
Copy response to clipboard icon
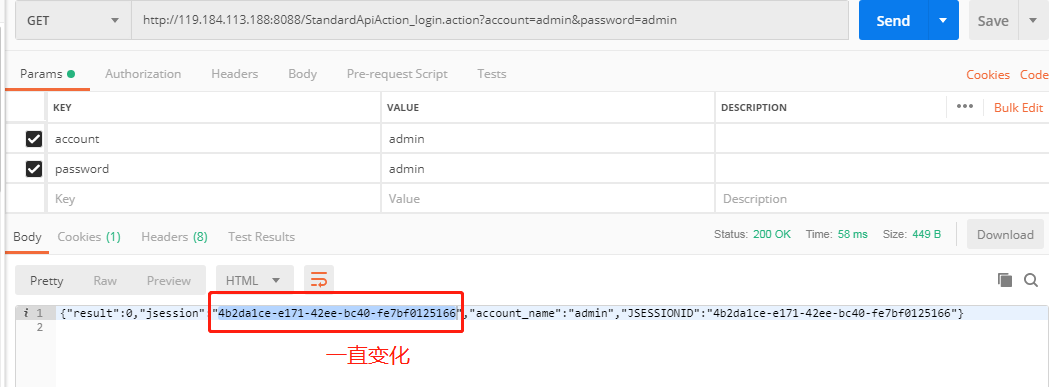click(x=1004, y=280)
